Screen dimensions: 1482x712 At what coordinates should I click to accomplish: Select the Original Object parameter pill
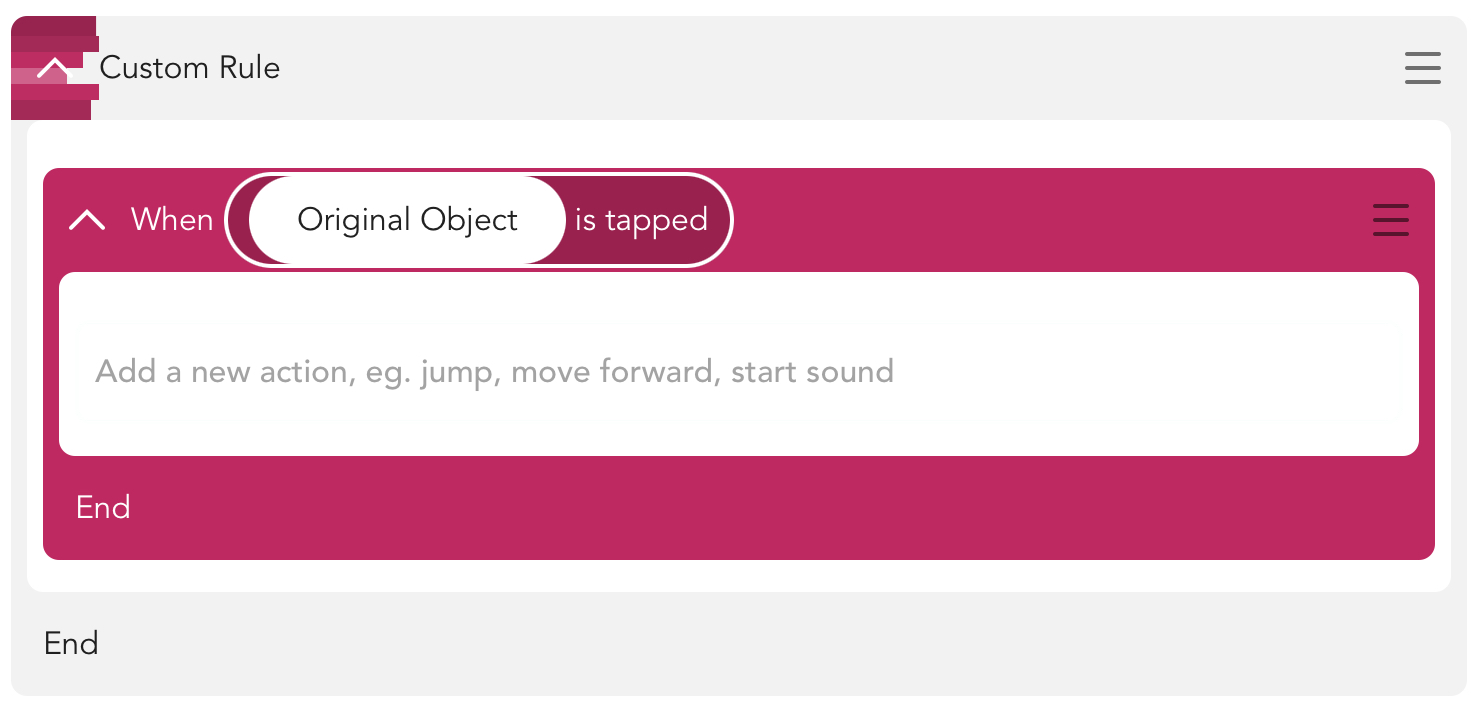click(x=407, y=220)
